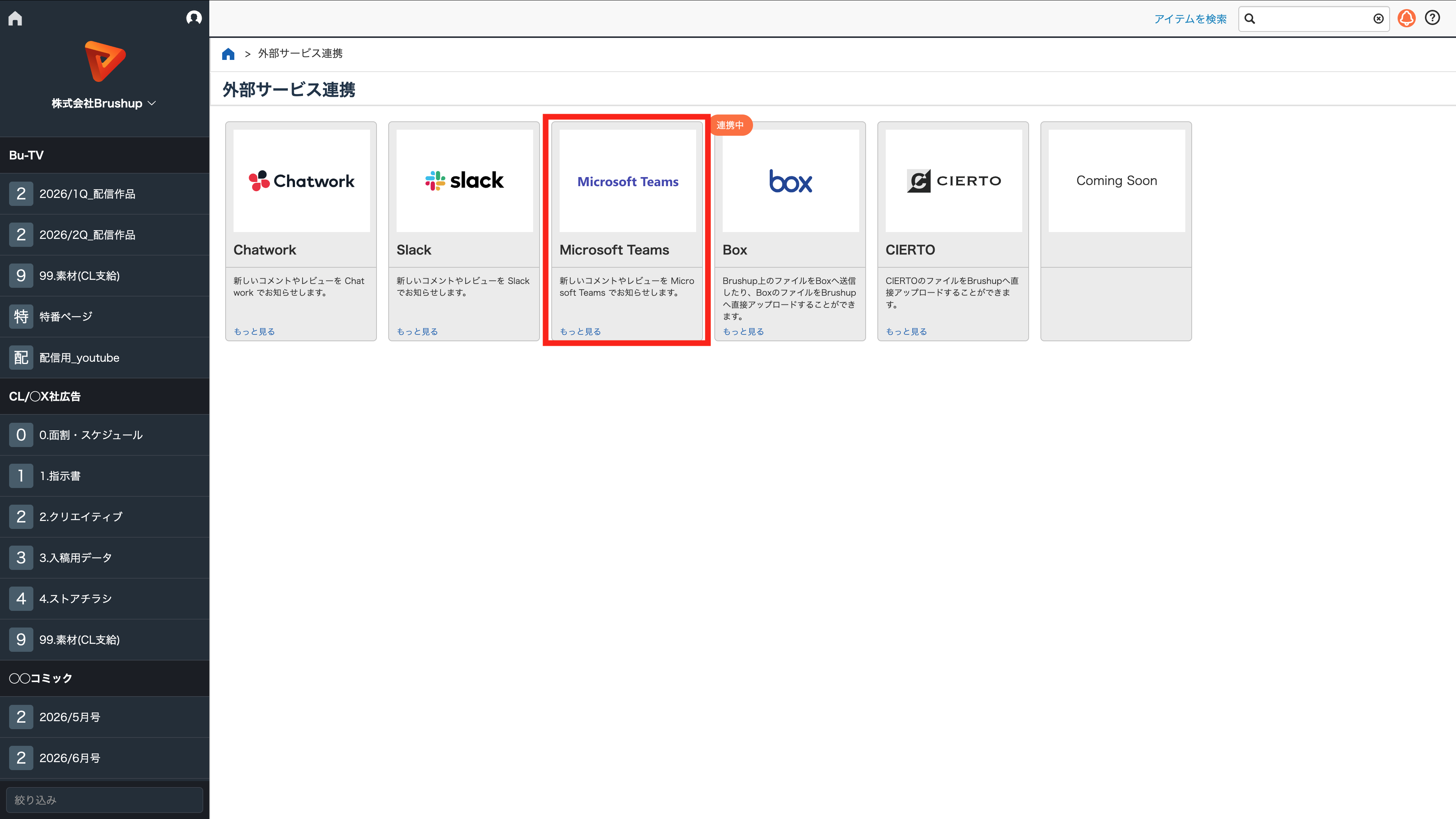Open the user profile icon in sidebar
This screenshot has height=819, width=1456.
[x=194, y=18]
